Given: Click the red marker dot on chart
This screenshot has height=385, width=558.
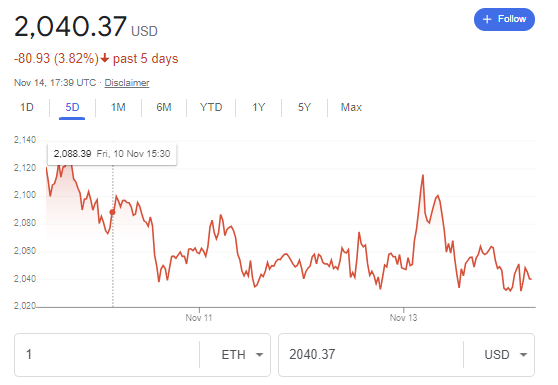Looking at the screenshot, I should [x=112, y=212].
